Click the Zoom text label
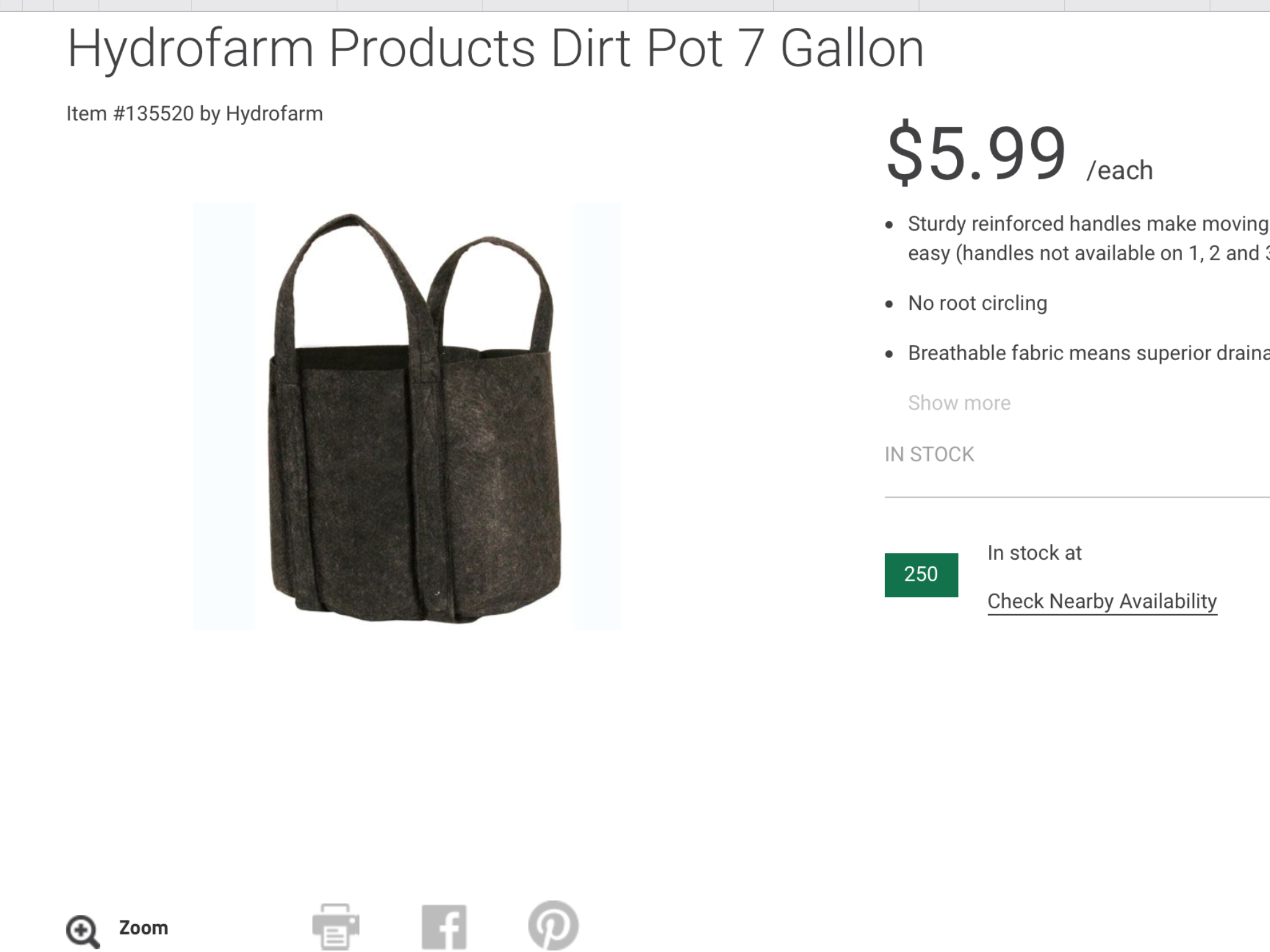Screen dimensions: 1270x952 (143, 928)
